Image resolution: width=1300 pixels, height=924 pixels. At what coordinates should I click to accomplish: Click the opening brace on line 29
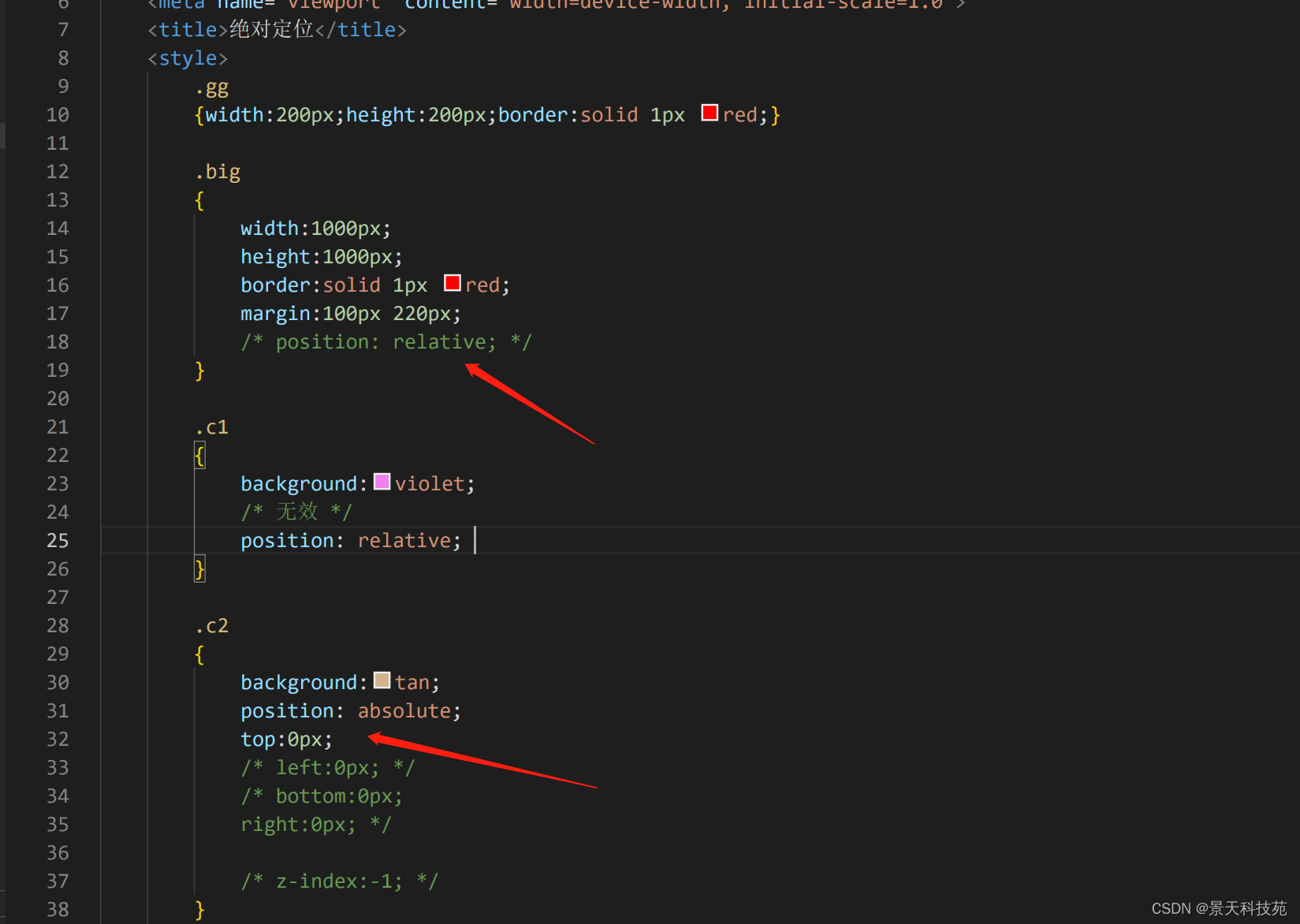coord(199,654)
